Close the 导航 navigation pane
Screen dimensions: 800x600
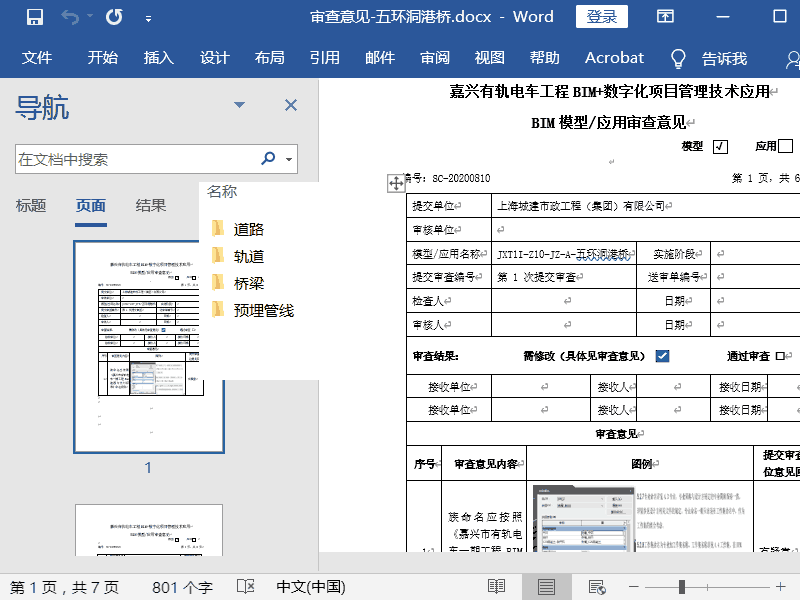291,105
